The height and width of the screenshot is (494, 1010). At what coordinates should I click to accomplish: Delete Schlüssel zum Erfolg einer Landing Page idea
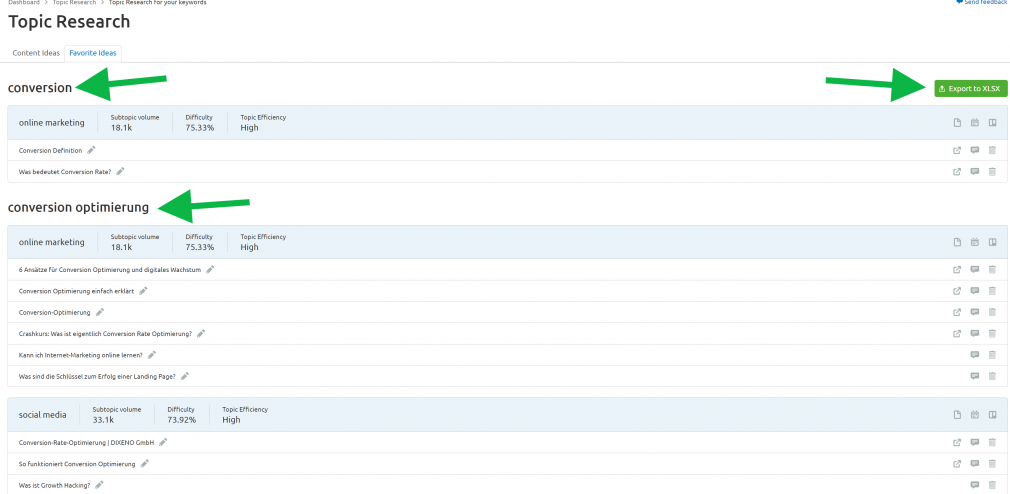[992, 375]
